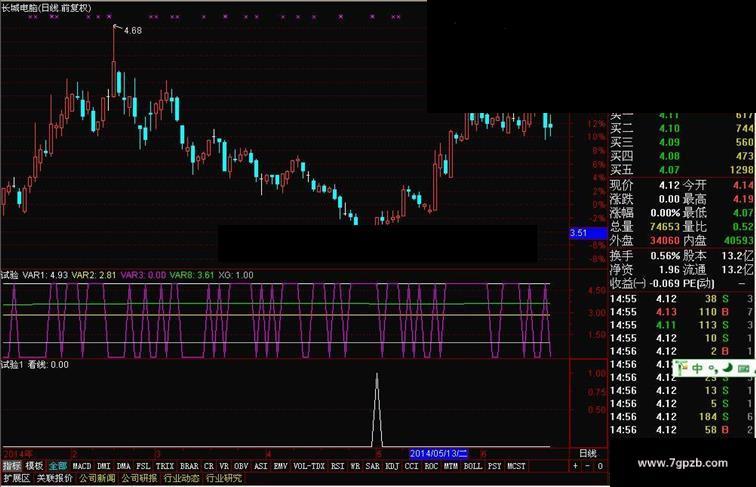Click the IME moon icon
The height and width of the screenshot is (487, 756).
pos(727,369)
